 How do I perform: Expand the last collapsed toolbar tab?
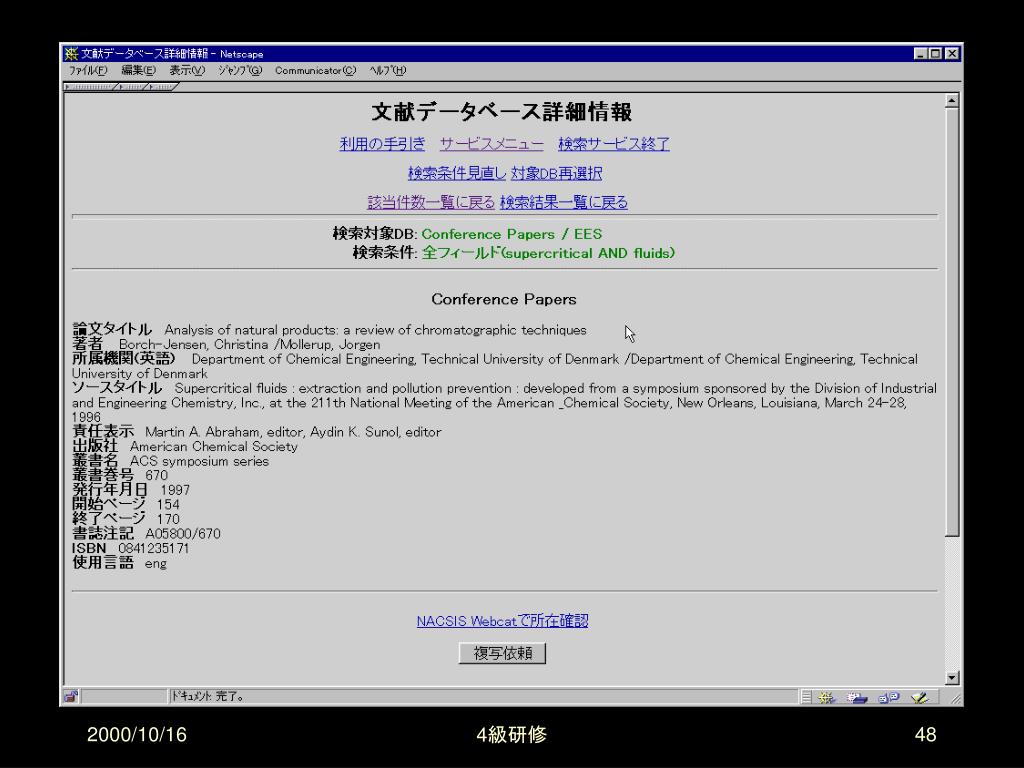click(163, 87)
